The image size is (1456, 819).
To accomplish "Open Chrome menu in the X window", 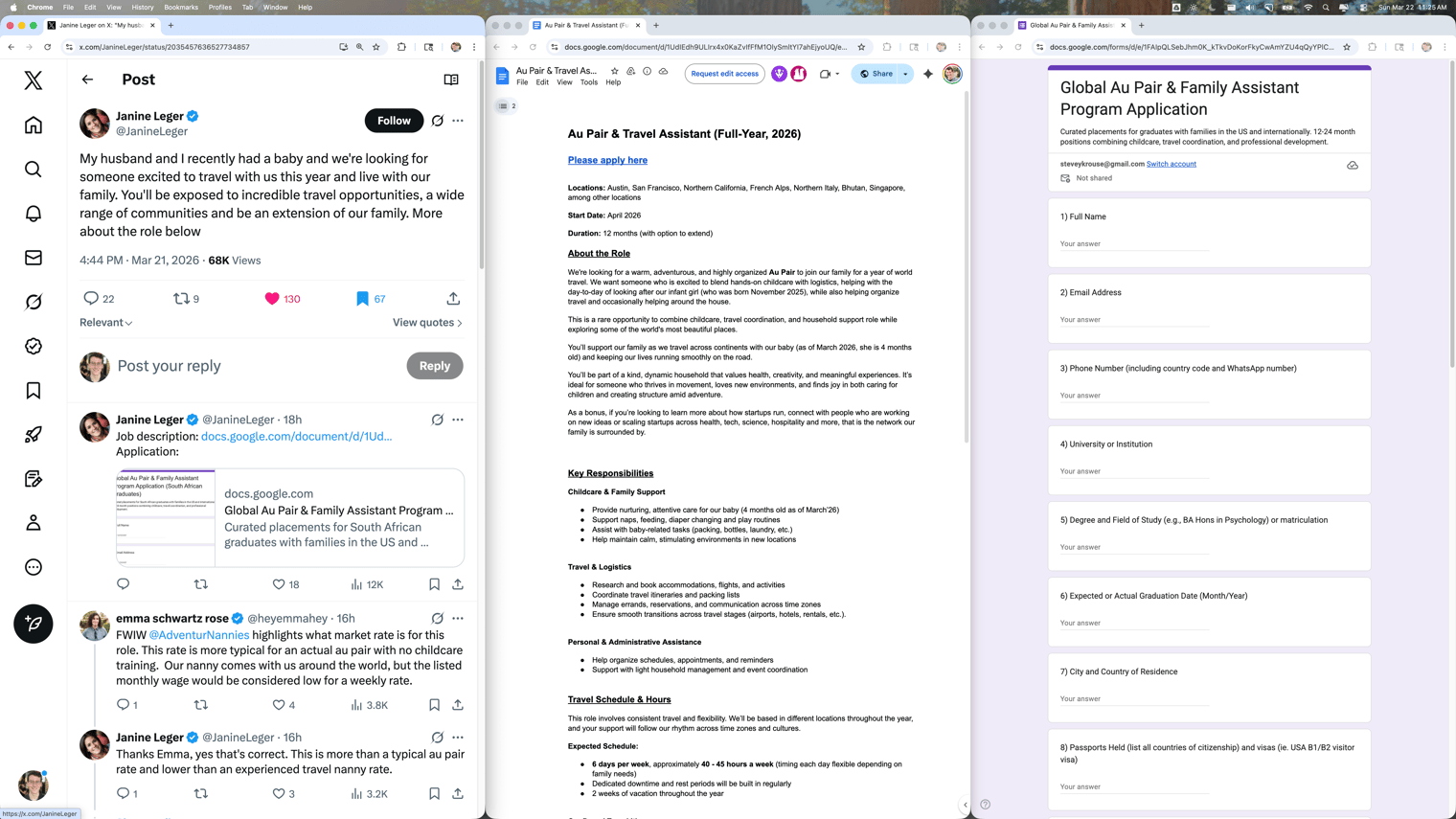I will [474, 47].
